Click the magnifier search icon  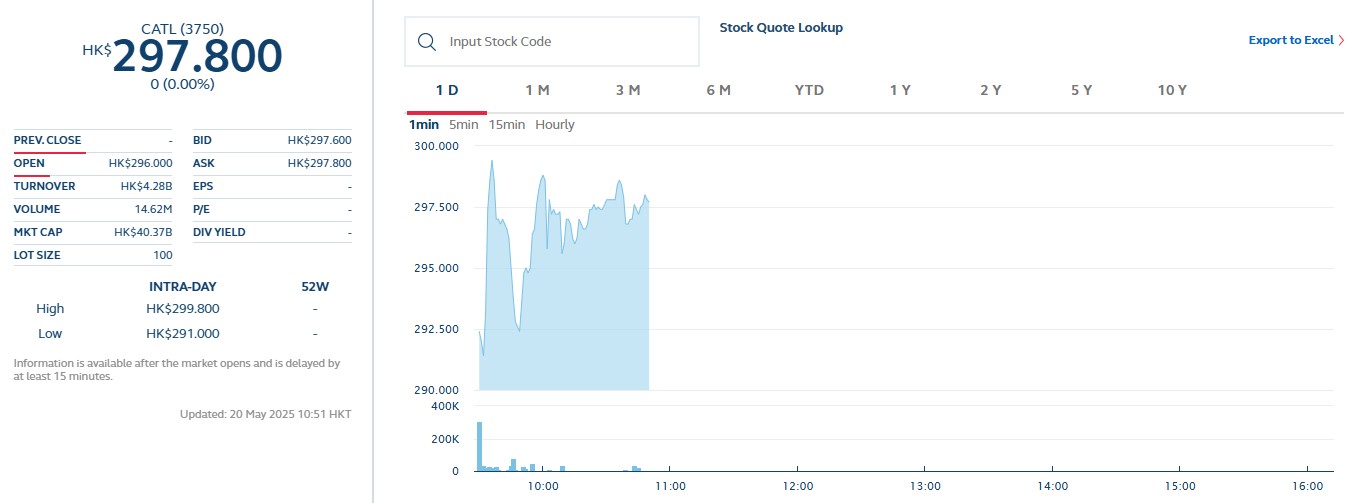coord(427,42)
